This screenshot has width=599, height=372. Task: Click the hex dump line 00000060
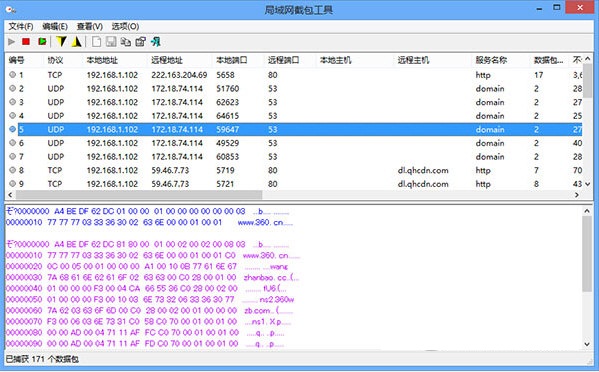click(x=149, y=310)
